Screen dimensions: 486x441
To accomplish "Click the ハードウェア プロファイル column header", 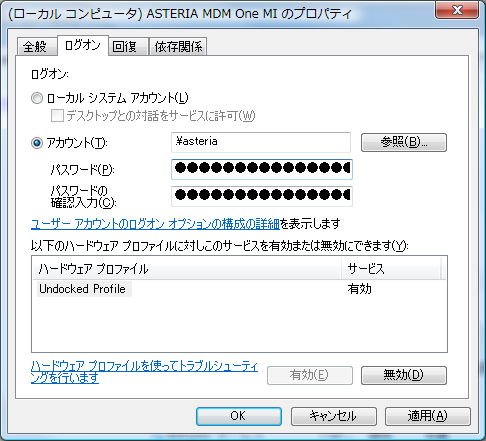I will pos(187,268).
